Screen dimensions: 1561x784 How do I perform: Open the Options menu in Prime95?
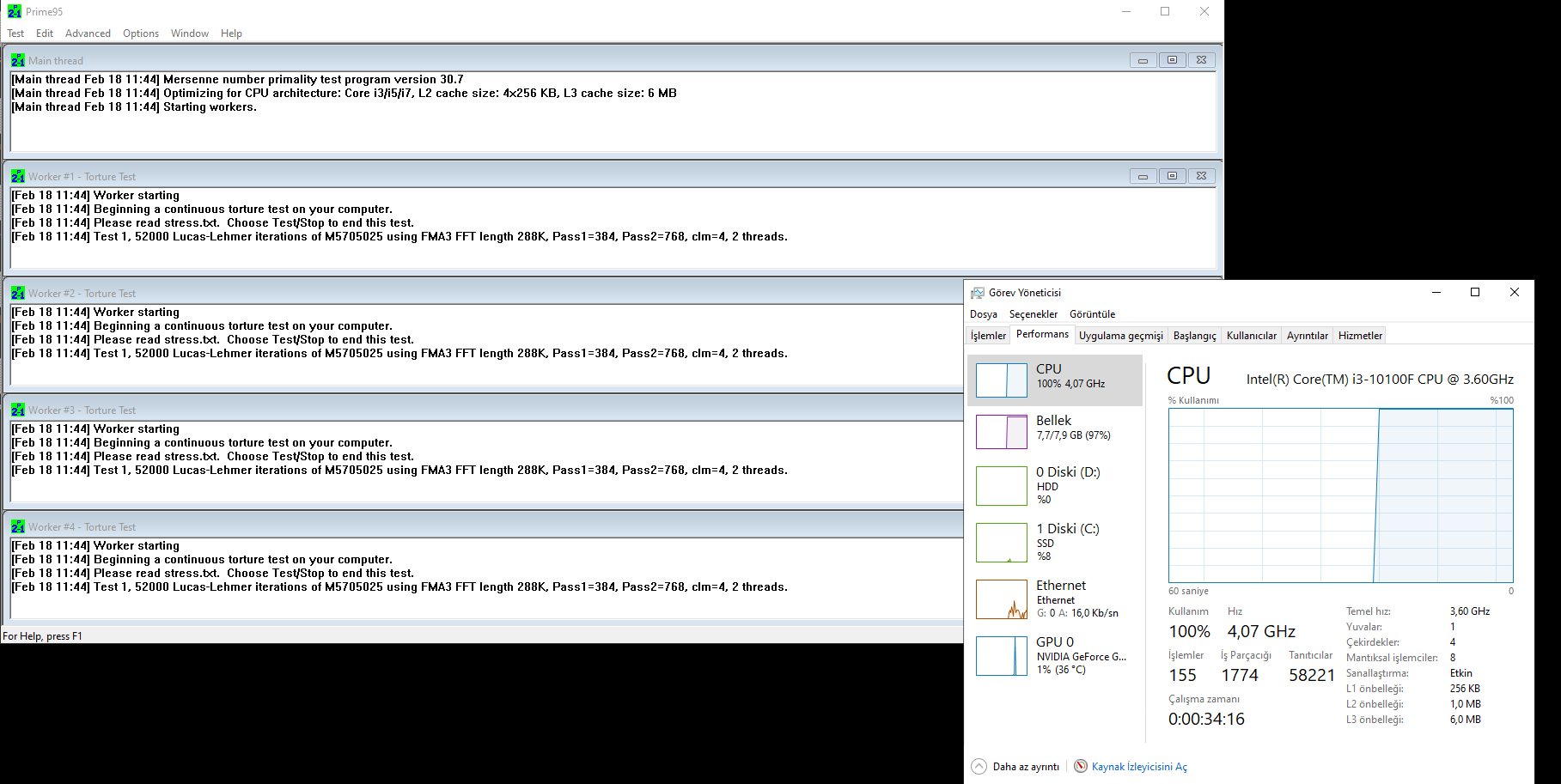141,33
